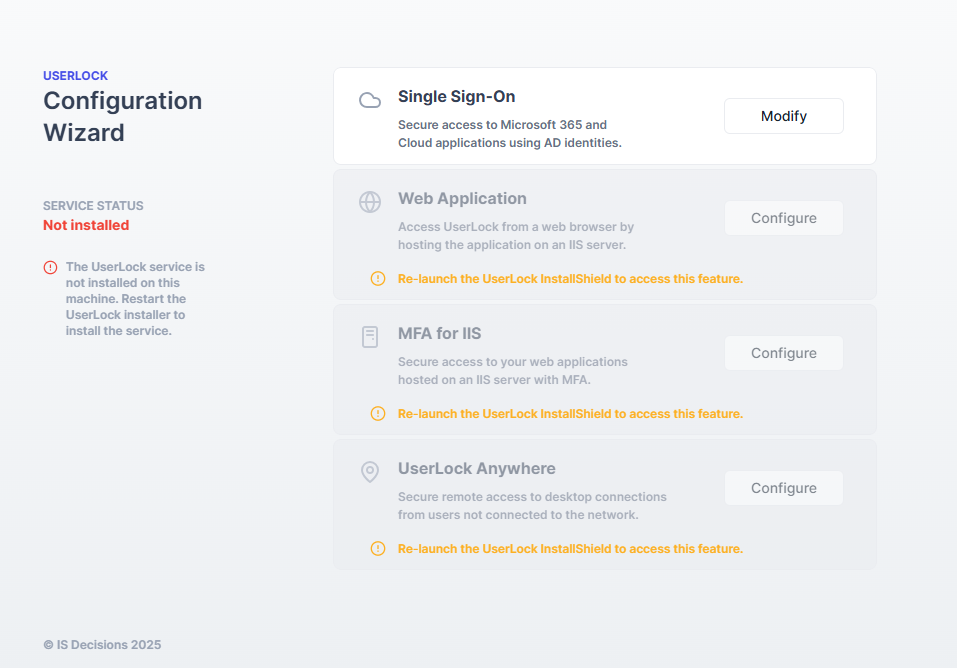Click the warning icon in the MFA for IIS card
The width and height of the screenshot is (957, 668).
coord(378,414)
